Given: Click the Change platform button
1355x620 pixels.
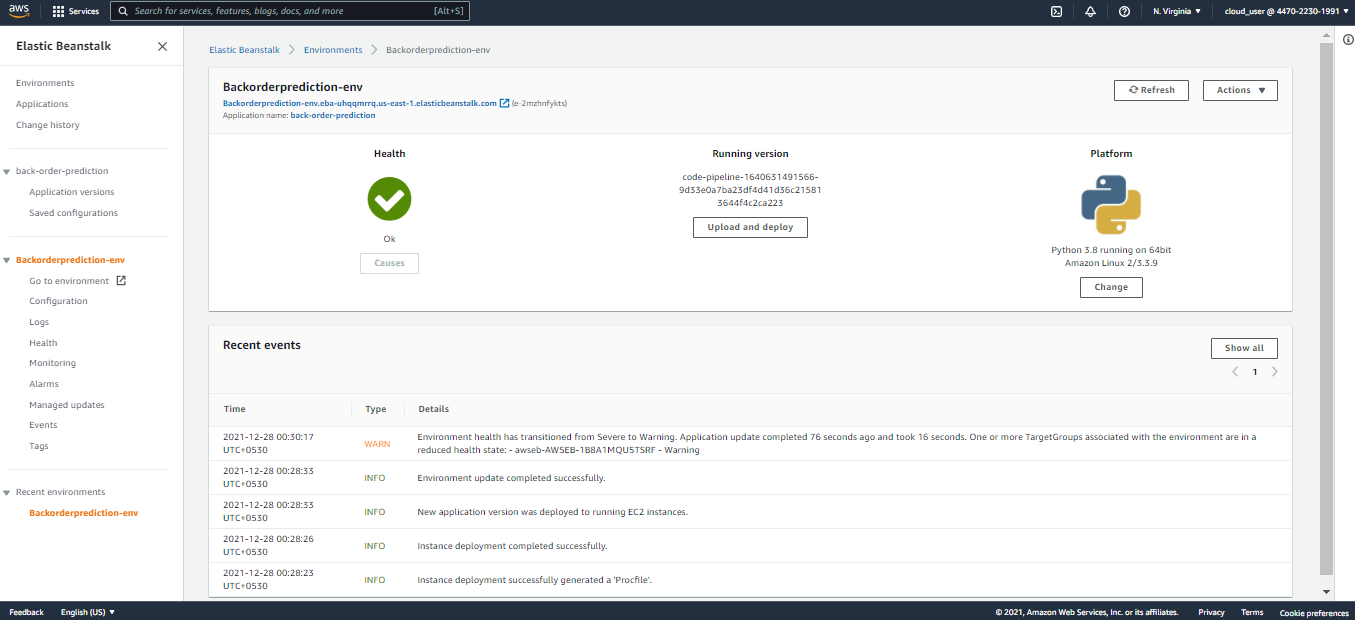Looking at the screenshot, I should click(x=1111, y=287).
